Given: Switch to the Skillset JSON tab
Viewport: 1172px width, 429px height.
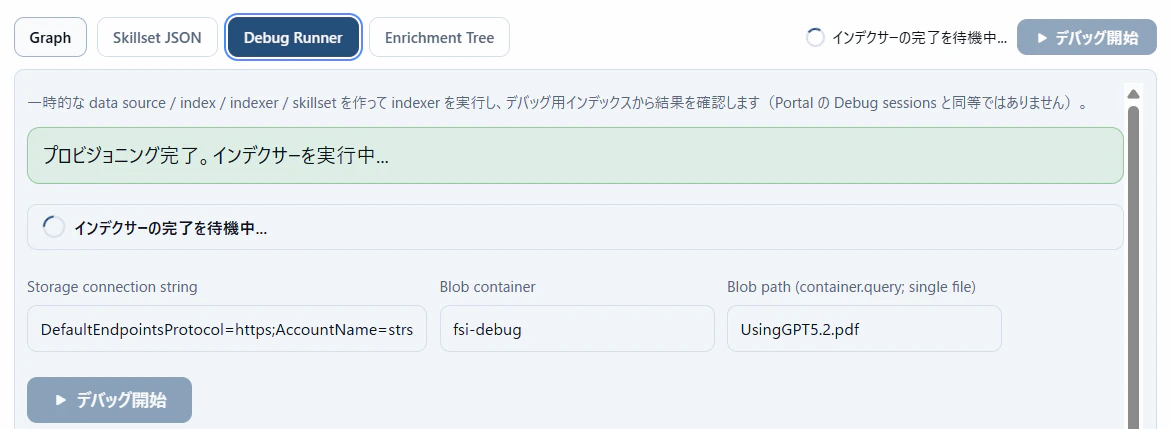Looking at the screenshot, I should [x=157, y=38].
